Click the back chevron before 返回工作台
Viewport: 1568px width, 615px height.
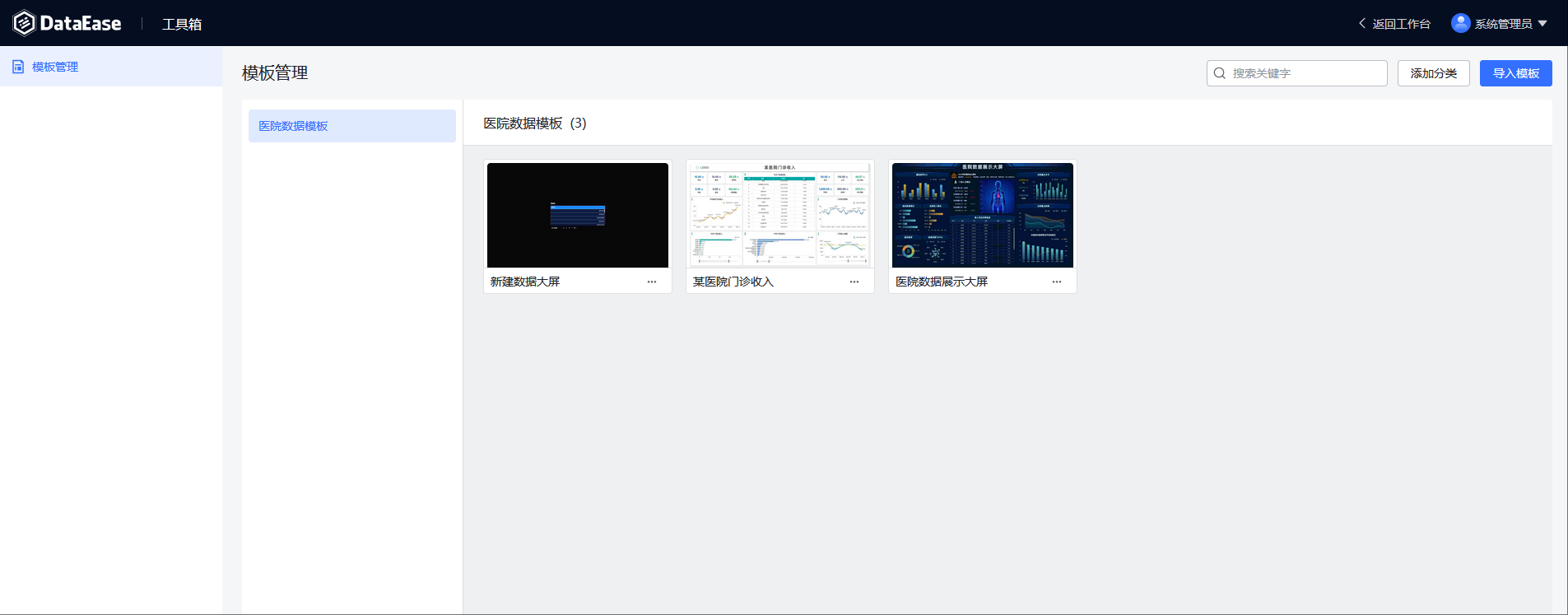pyautogui.click(x=1362, y=24)
